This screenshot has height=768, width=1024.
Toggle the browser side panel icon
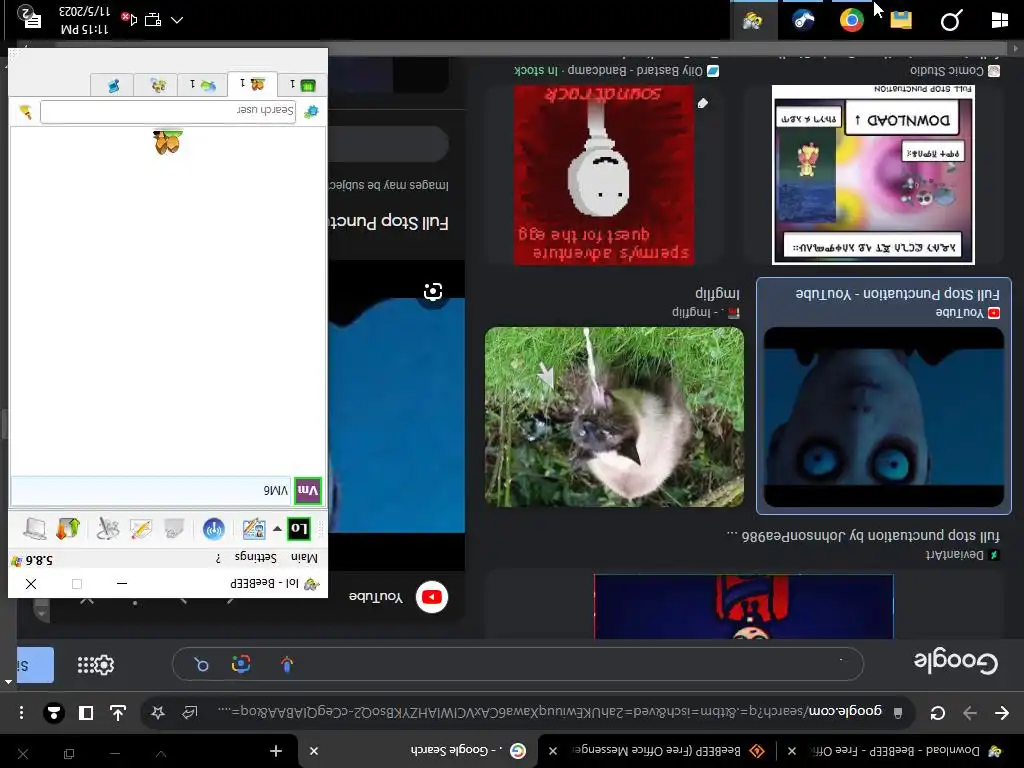pyautogui.click(x=86, y=712)
